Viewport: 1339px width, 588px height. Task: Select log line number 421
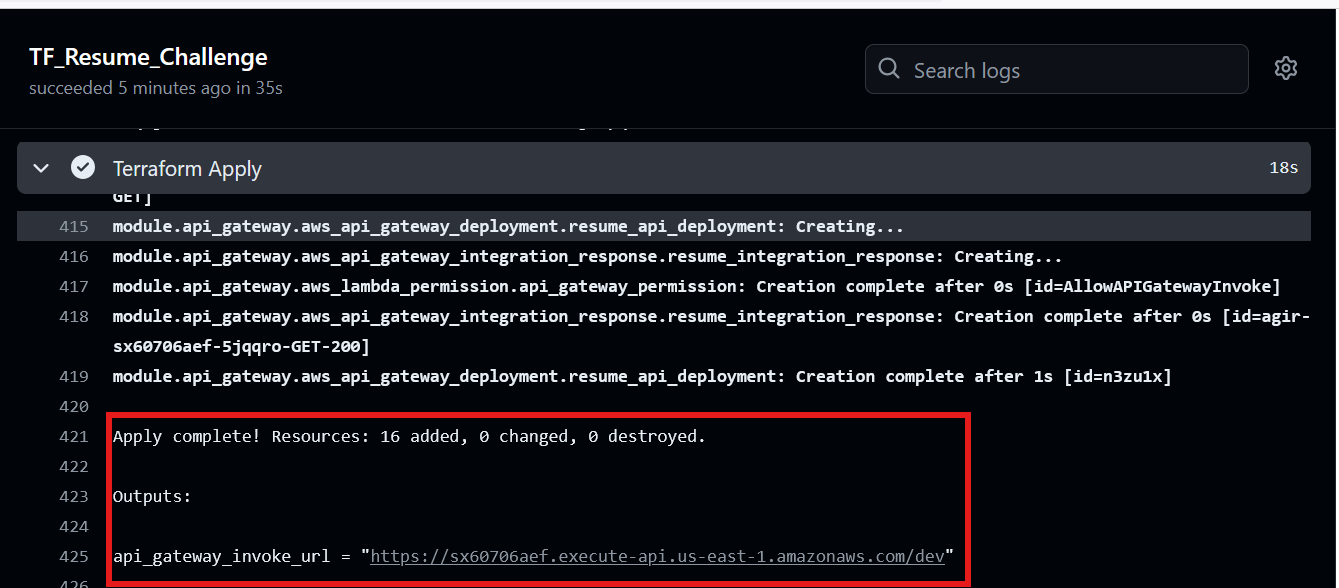pos(74,437)
